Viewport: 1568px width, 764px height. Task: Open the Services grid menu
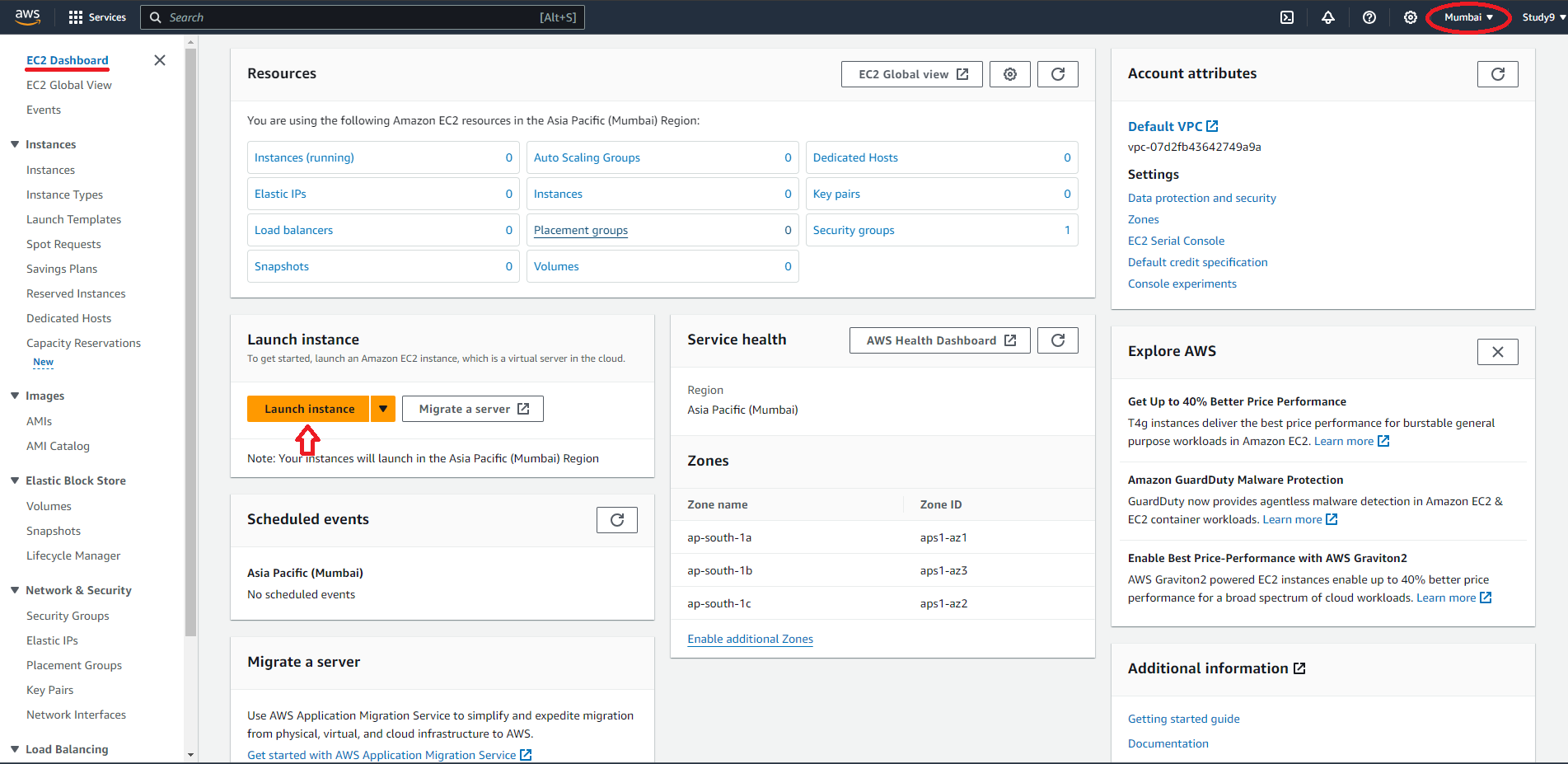click(97, 17)
